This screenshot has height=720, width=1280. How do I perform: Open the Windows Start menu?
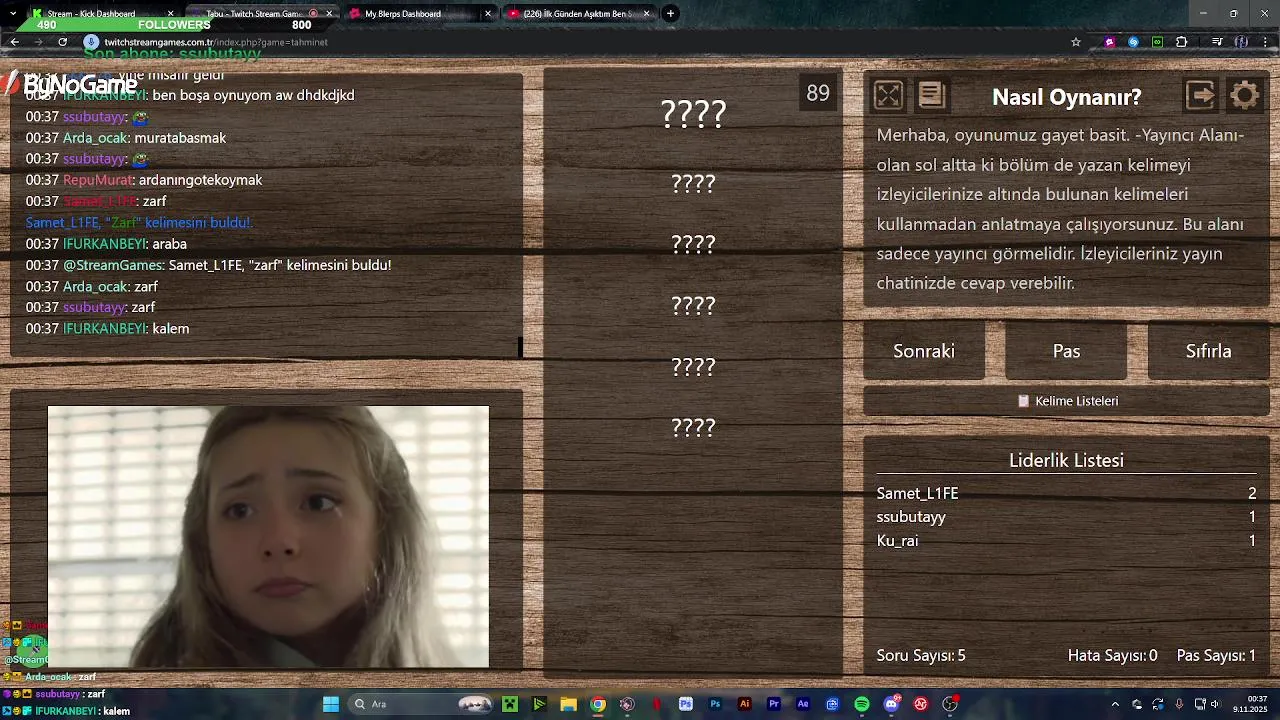coord(331,704)
